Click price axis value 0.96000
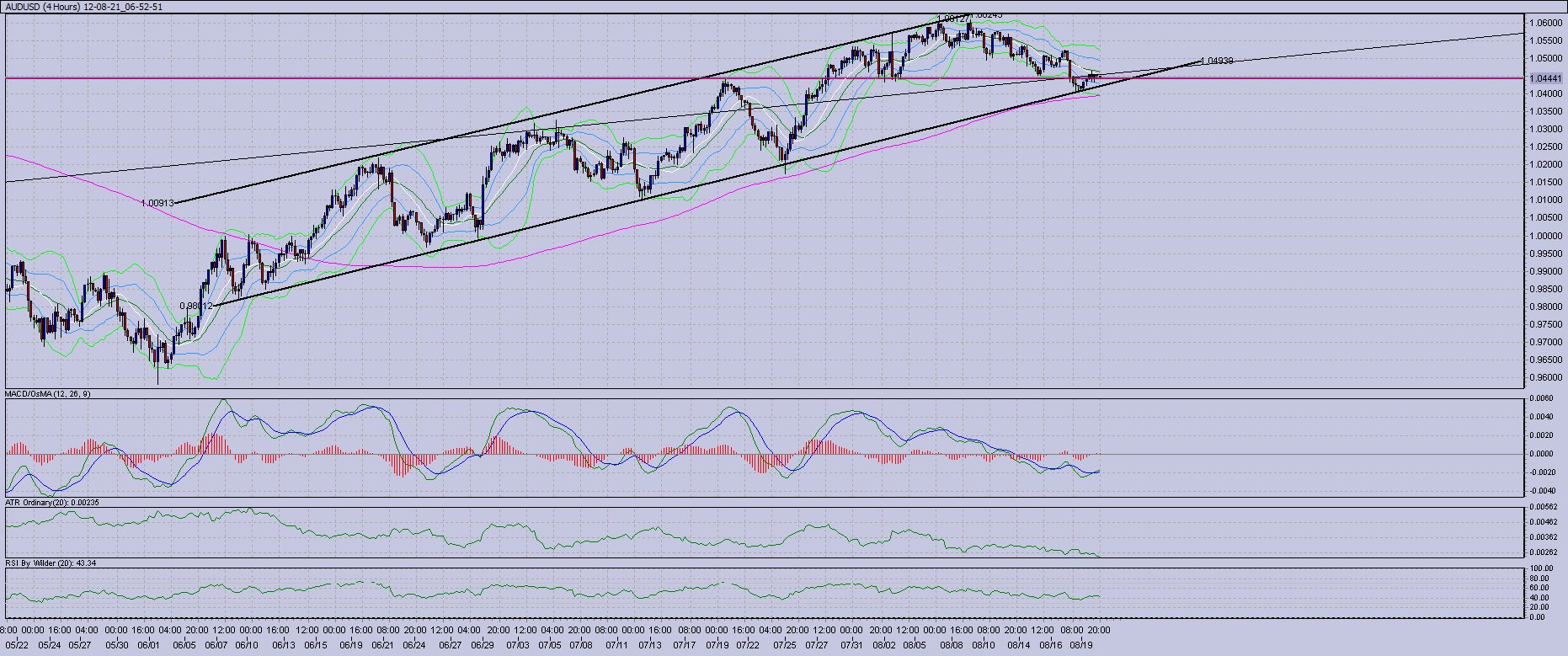This screenshot has height=656, width=1568. (x=1547, y=377)
